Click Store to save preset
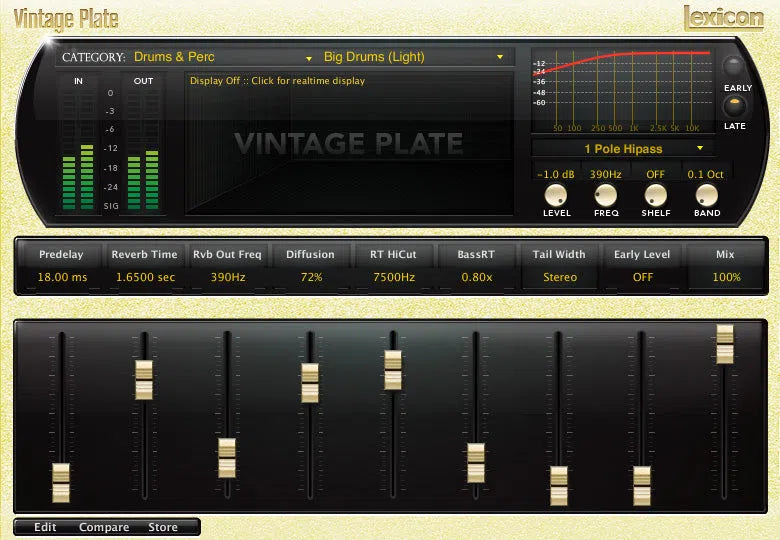The height and width of the screenshot is (540, 780). [x=163, y=527]
